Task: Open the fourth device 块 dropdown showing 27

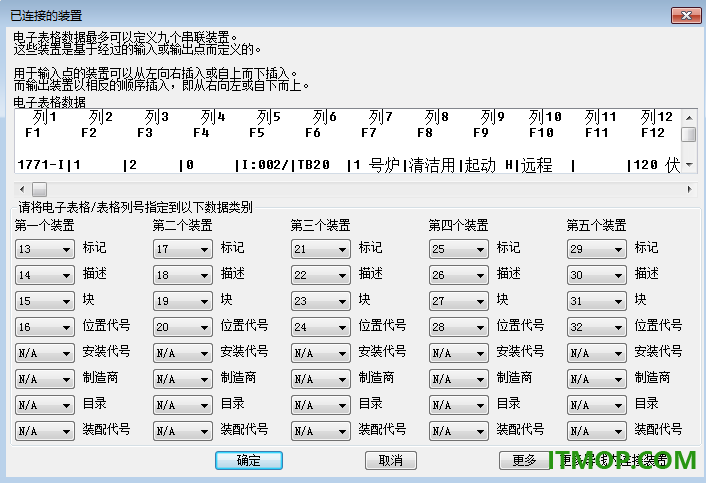Action: click(459, 301)
